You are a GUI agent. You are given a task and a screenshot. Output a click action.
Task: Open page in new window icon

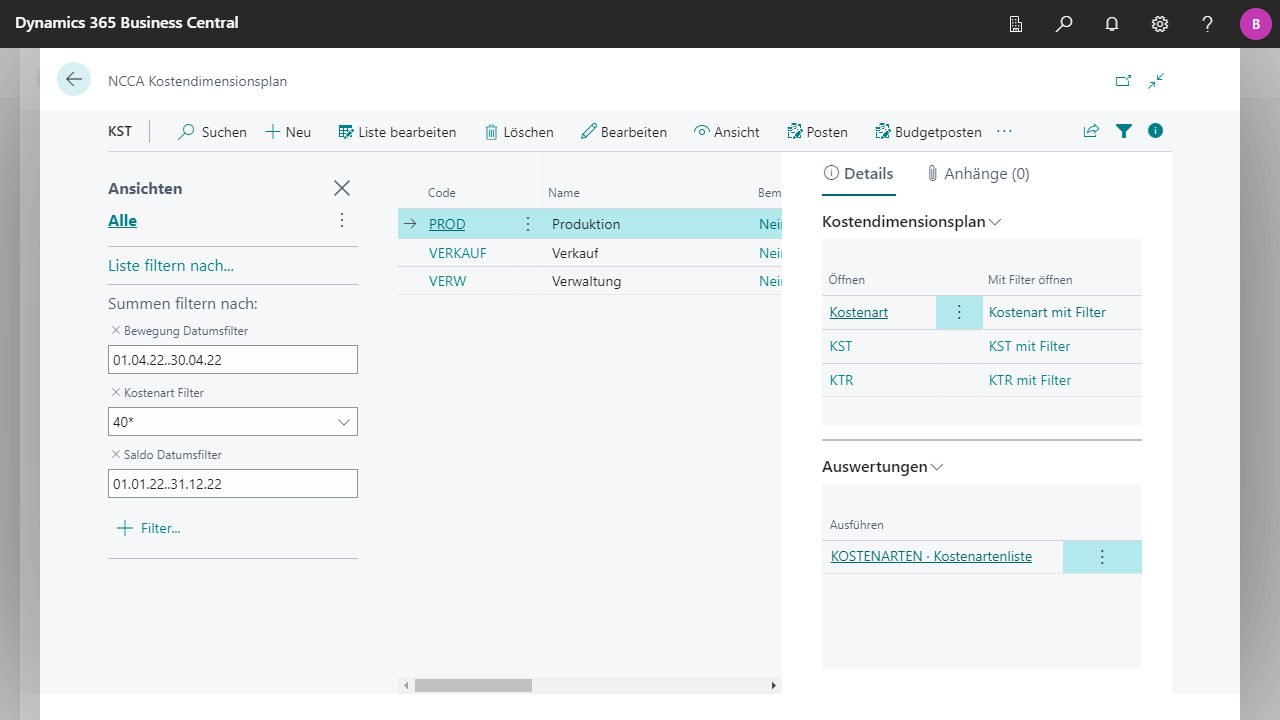coord(1123,81)
